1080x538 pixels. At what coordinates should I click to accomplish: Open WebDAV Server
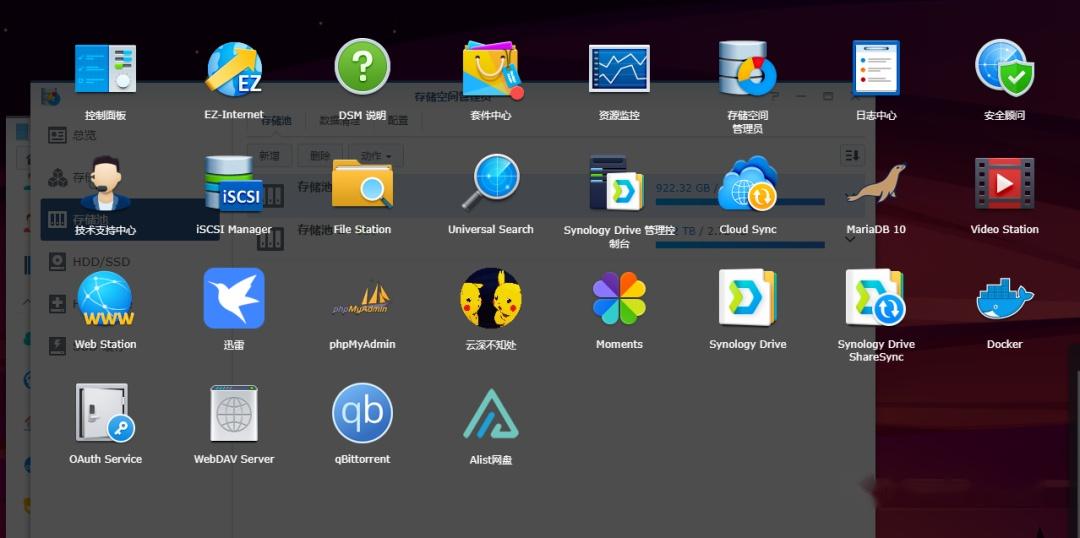click(x=234, y=413)
